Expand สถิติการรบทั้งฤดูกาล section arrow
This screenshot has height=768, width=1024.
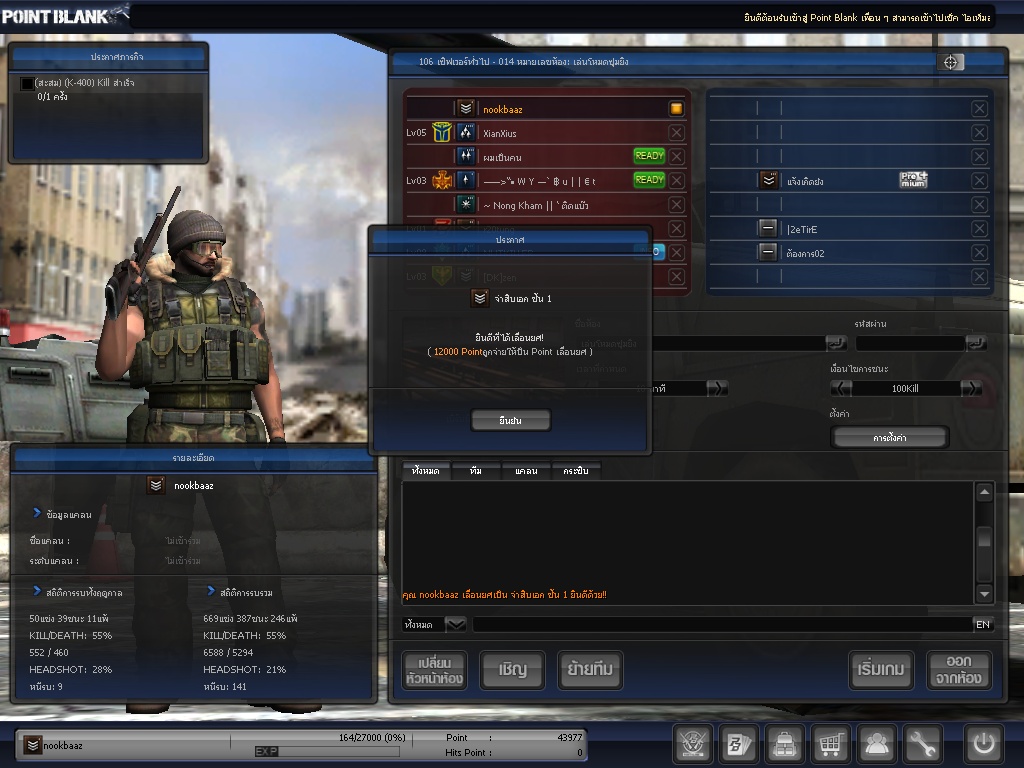[x=37, y=591]
